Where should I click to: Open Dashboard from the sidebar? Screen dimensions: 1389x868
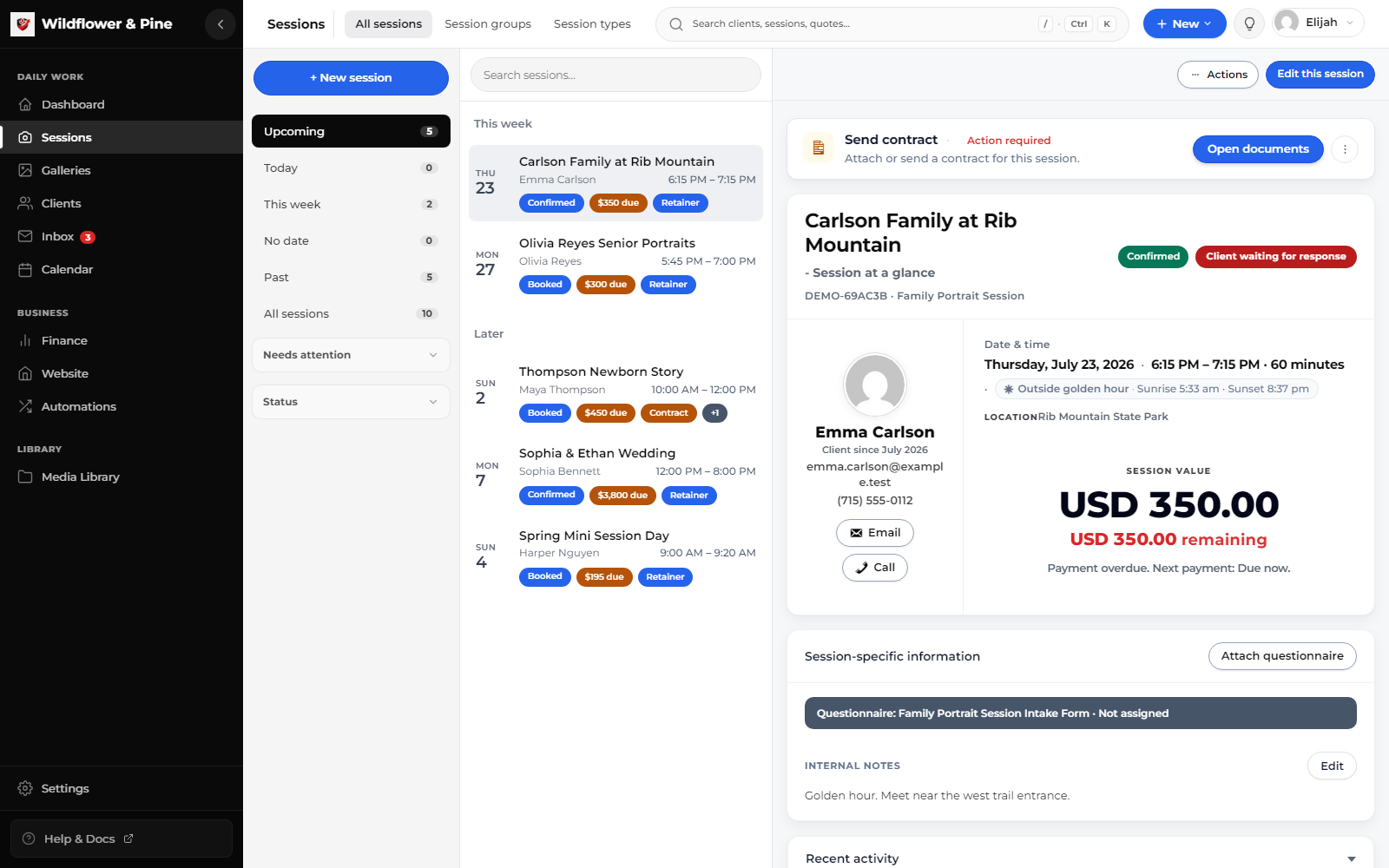[122, 104]
